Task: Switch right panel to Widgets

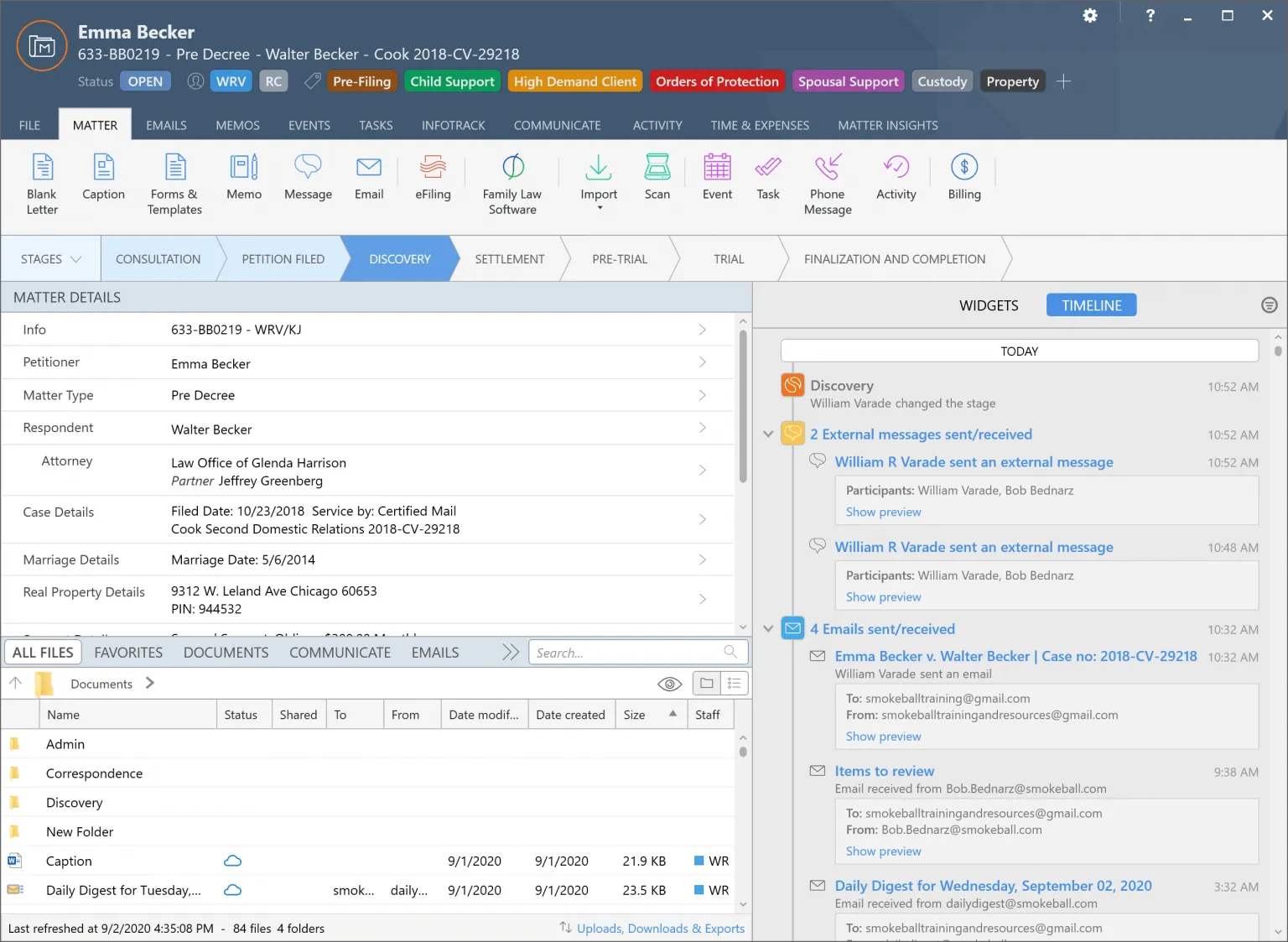Action: click(x=989, y=305)
